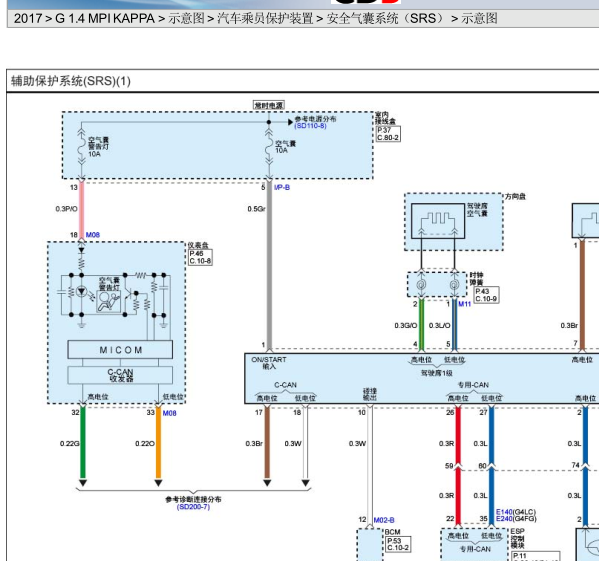Click the G 1.4 MPI KAPPA breadcrumb
This screenshot has height=561, width=599.
tap(105, 18)
